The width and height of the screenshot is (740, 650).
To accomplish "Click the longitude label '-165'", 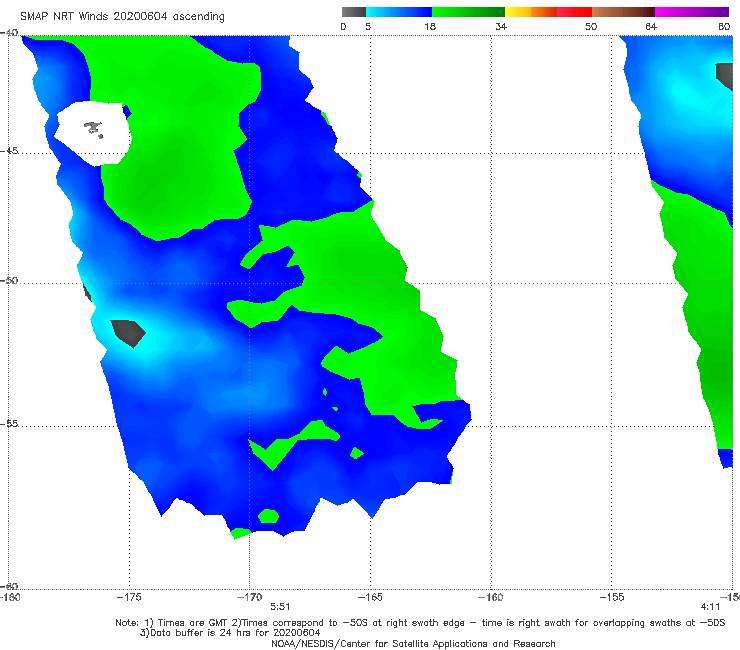I will coord(370,597).
